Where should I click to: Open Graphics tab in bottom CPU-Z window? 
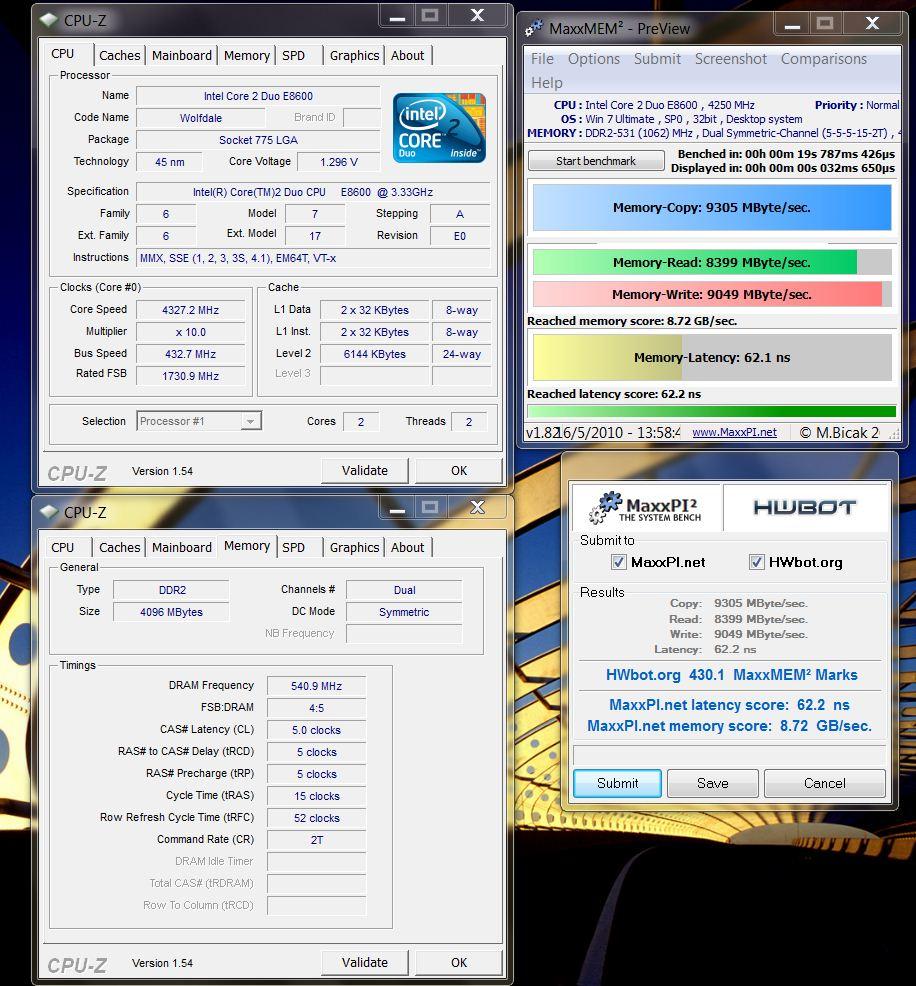click(x=354, y=547)
